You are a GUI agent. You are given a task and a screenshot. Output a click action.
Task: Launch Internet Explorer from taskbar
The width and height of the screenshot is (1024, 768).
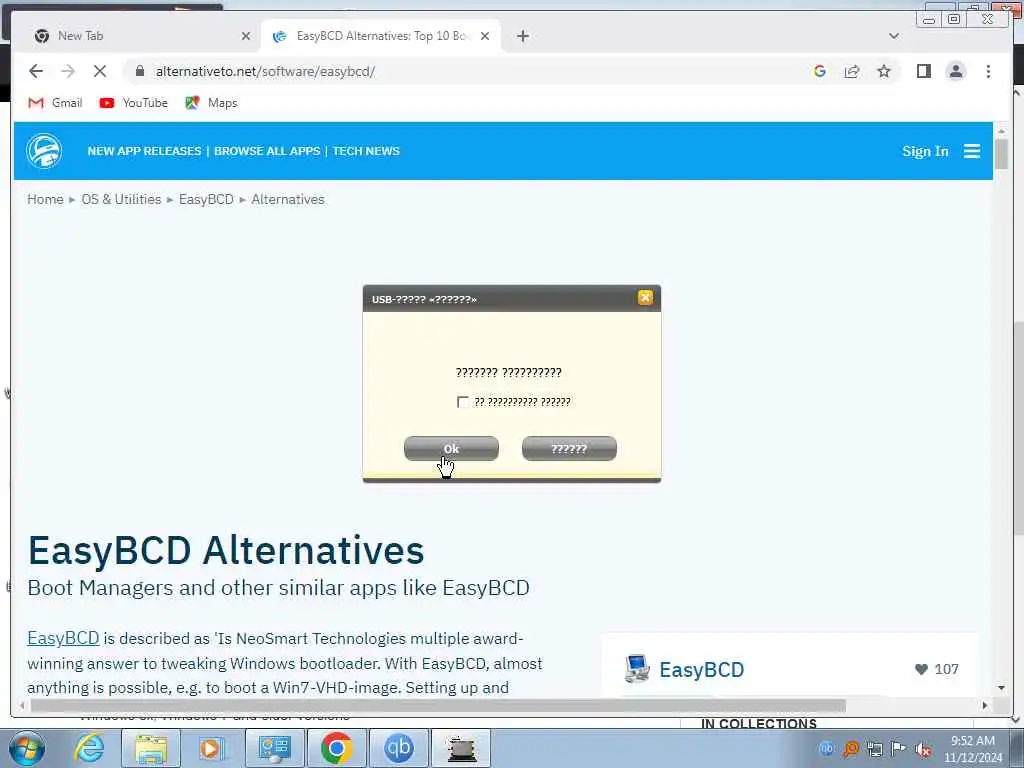tap(88, 748)
